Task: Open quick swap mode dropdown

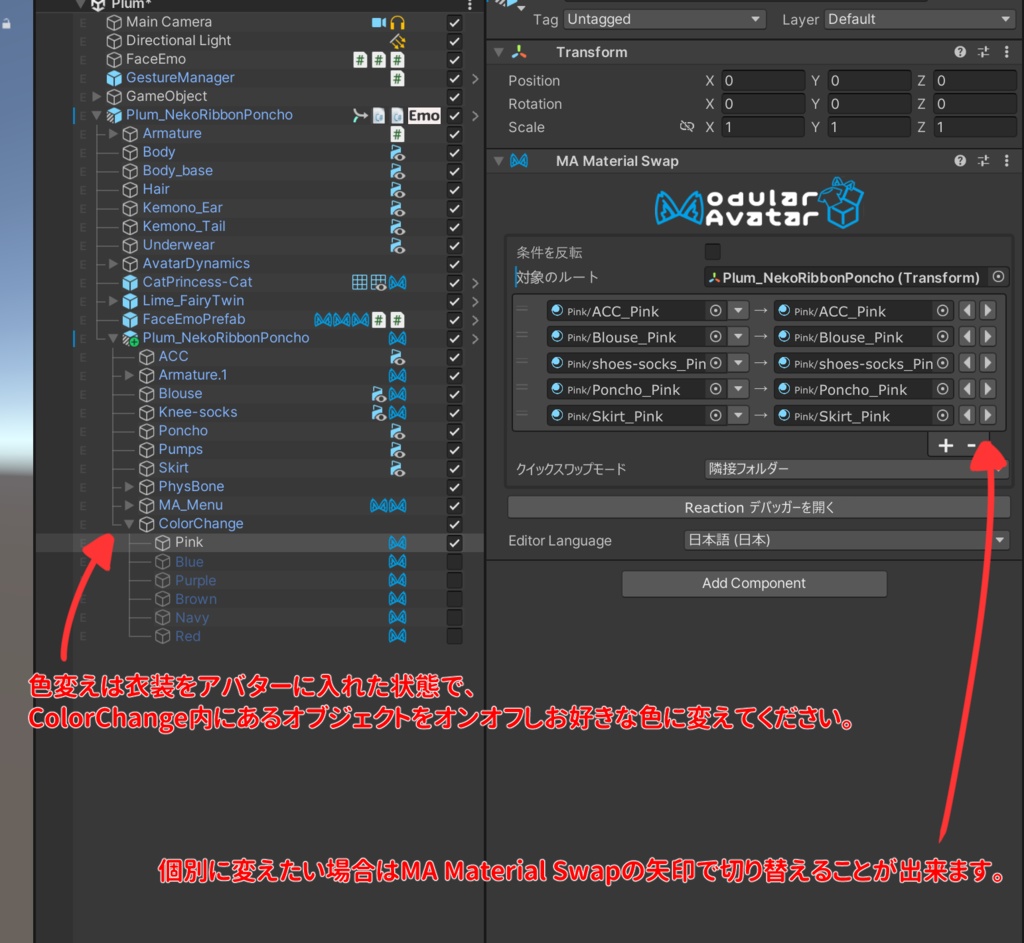Action: (x=856, y=469)
